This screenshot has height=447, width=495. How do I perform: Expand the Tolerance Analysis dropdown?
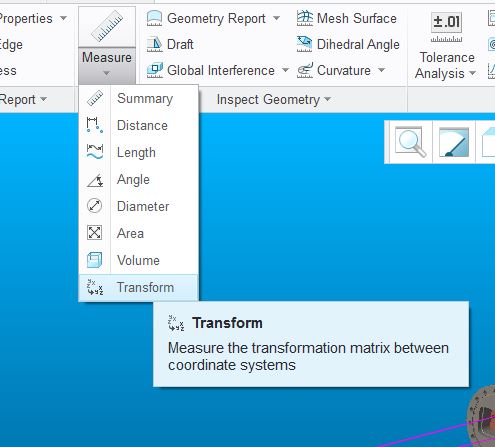(x=472, y=73)
